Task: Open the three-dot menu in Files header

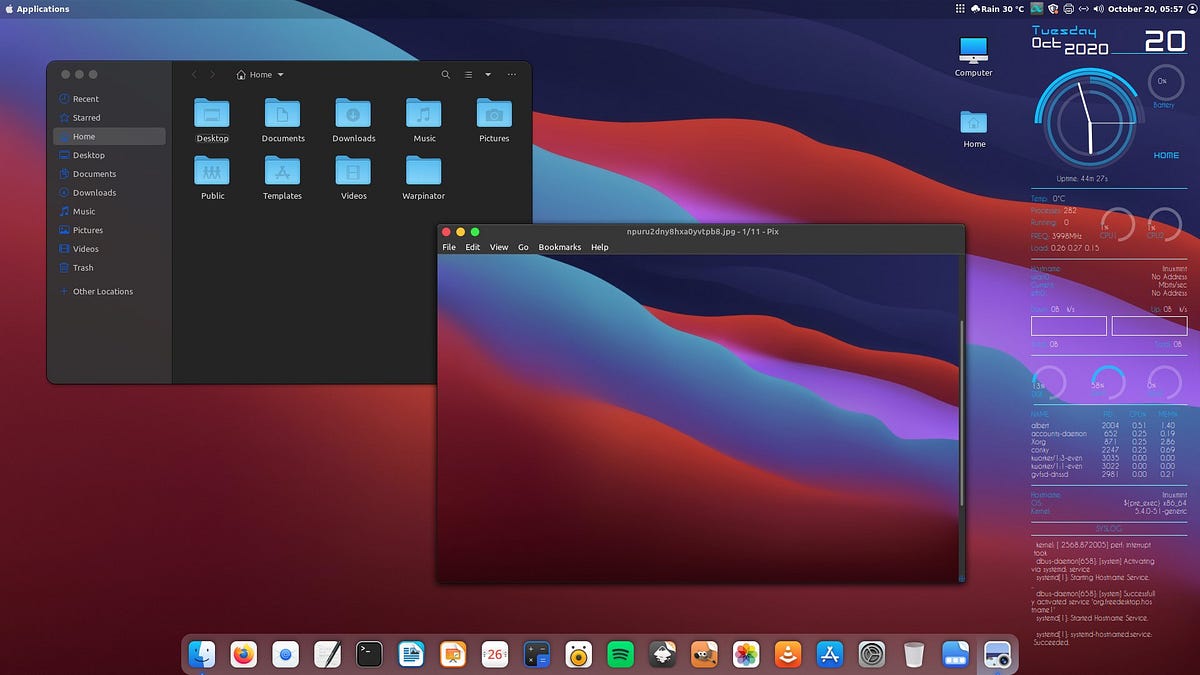Action: pos(512,75)
